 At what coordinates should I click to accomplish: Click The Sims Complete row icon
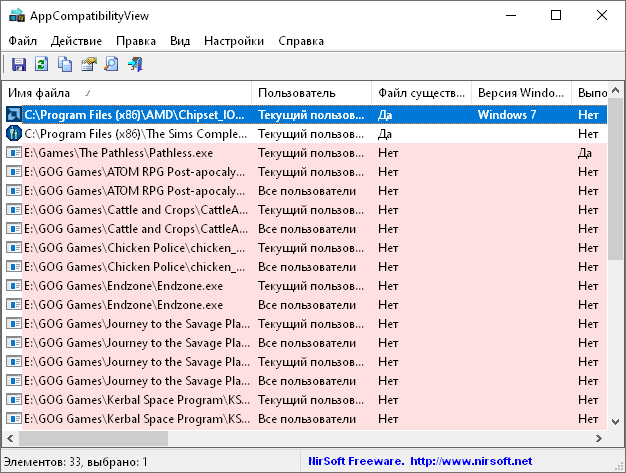14,133
